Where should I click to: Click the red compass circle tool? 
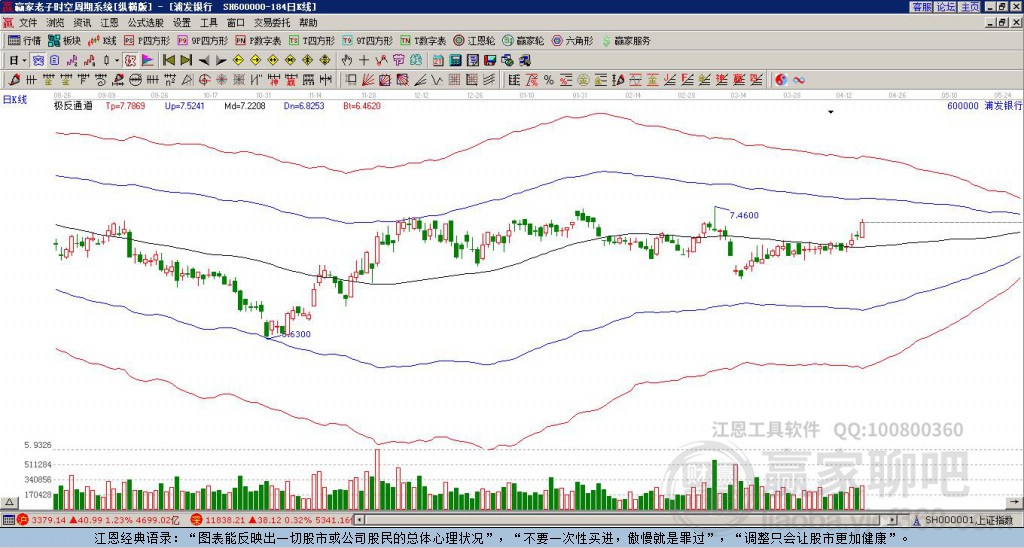(x=204, y=80)
